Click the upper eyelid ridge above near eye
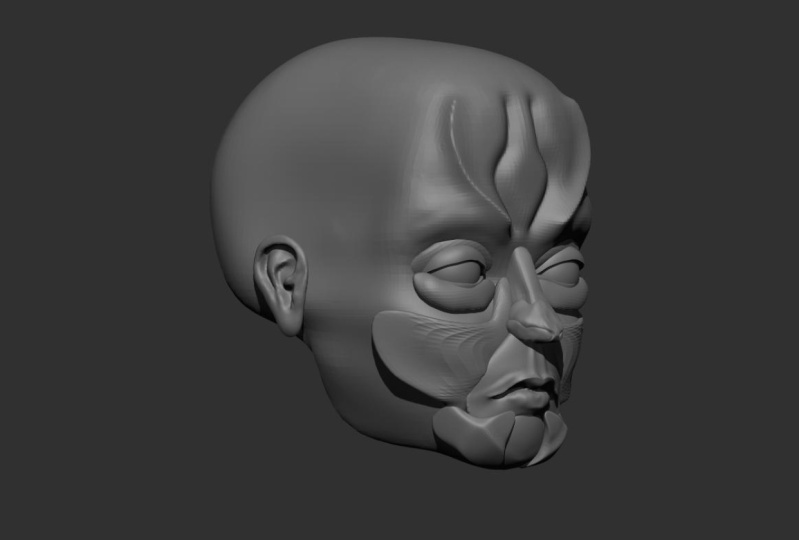Image resolution: width=799 pixels, height=540 pixels. point(449,252)
